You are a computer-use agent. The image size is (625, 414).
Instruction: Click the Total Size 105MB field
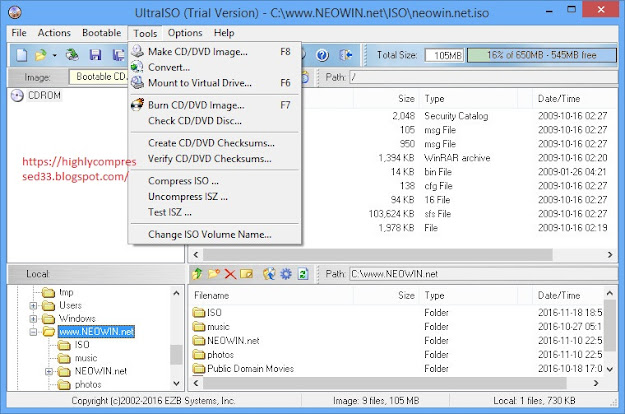444,55
